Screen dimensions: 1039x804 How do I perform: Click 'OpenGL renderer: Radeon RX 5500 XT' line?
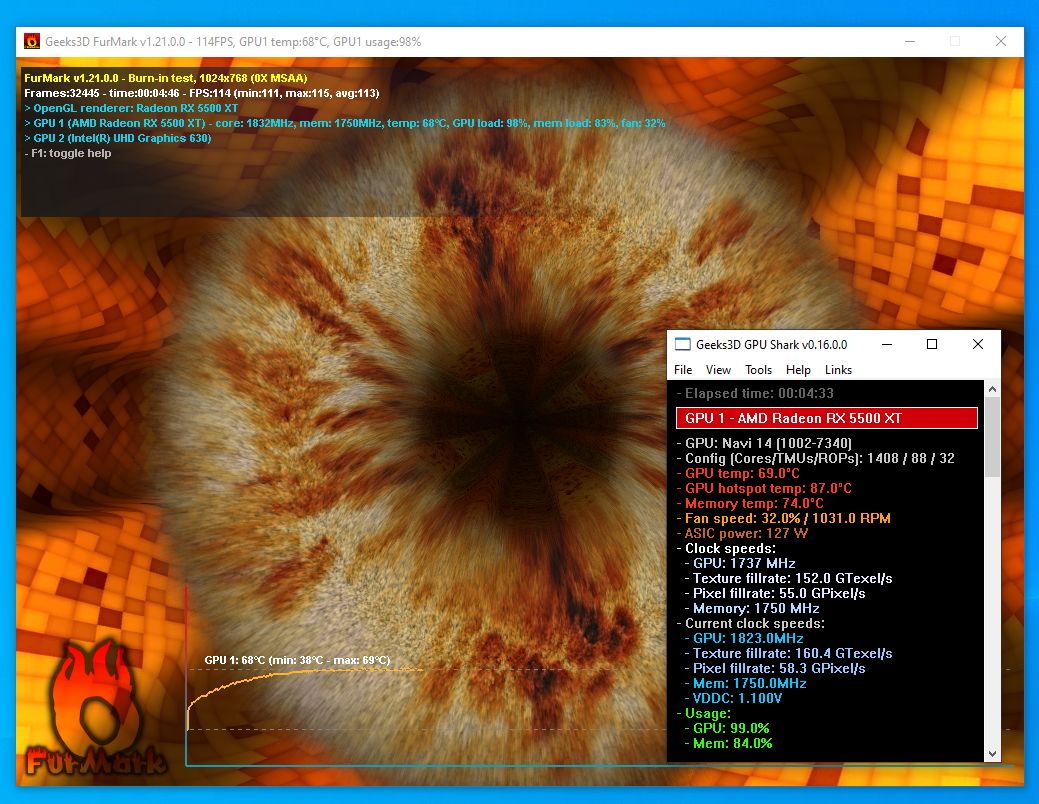(131, 108)
